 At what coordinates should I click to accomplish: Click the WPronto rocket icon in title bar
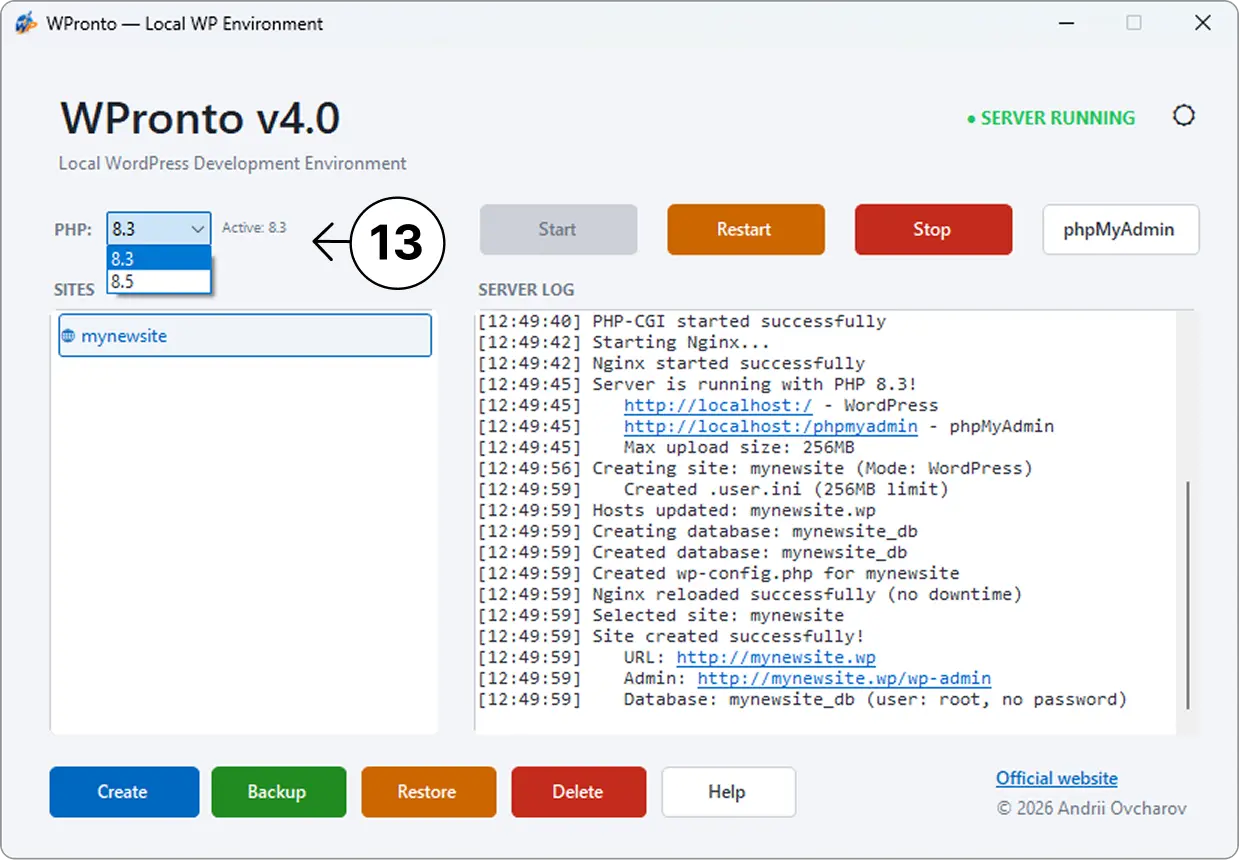(x=26, y=23)
